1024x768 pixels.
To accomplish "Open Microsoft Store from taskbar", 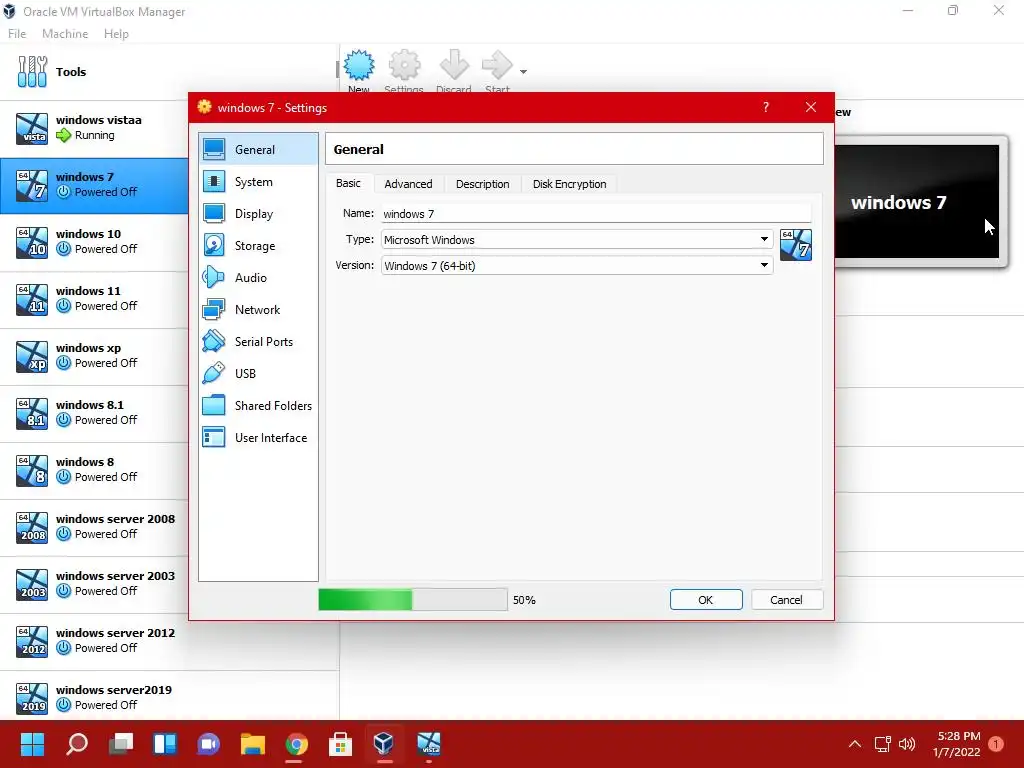I will (340, 743).
